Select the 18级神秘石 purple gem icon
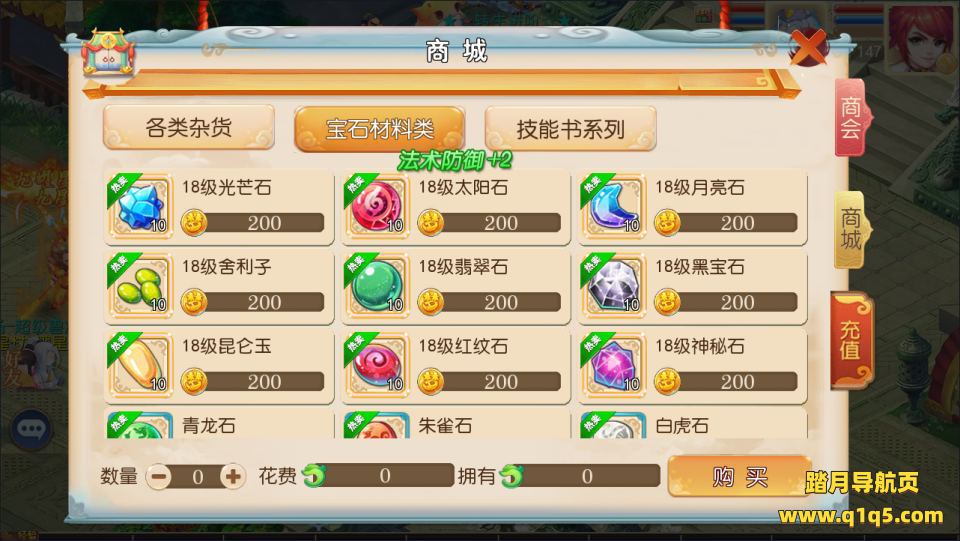This screenshot has height=541, width=960. pos(613,366)
